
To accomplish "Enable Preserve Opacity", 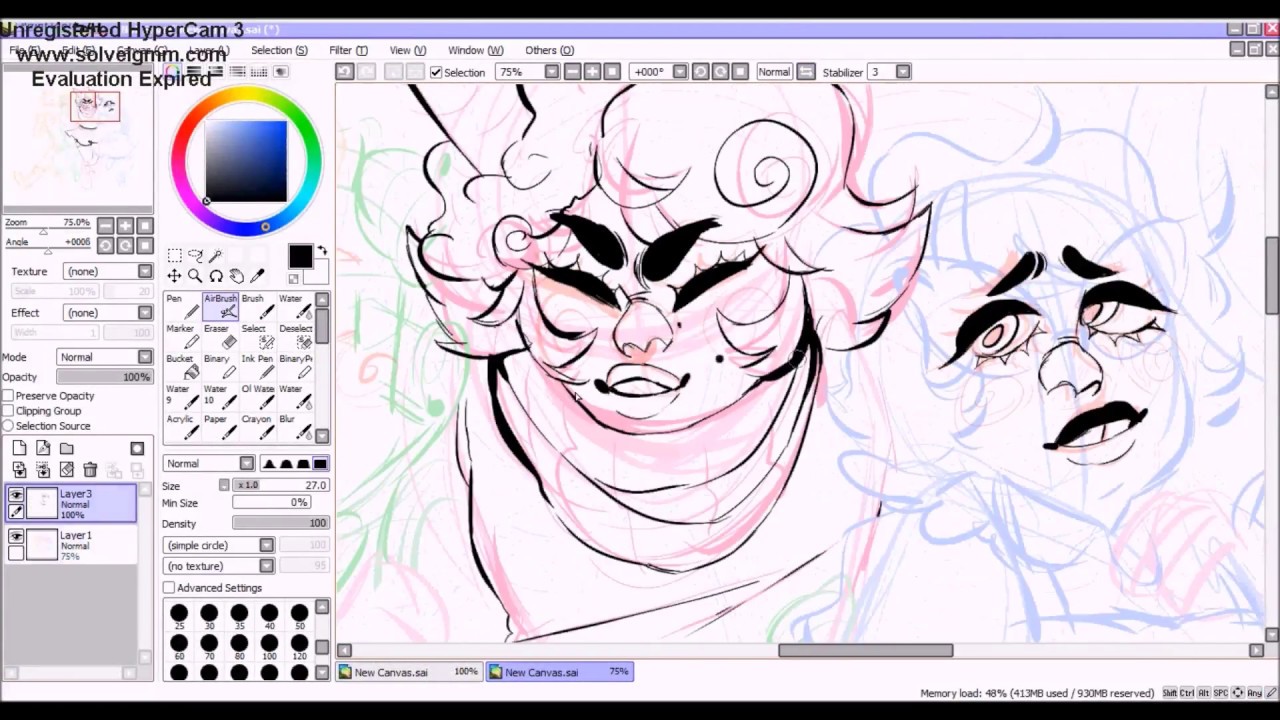I will tap(8, 396).
